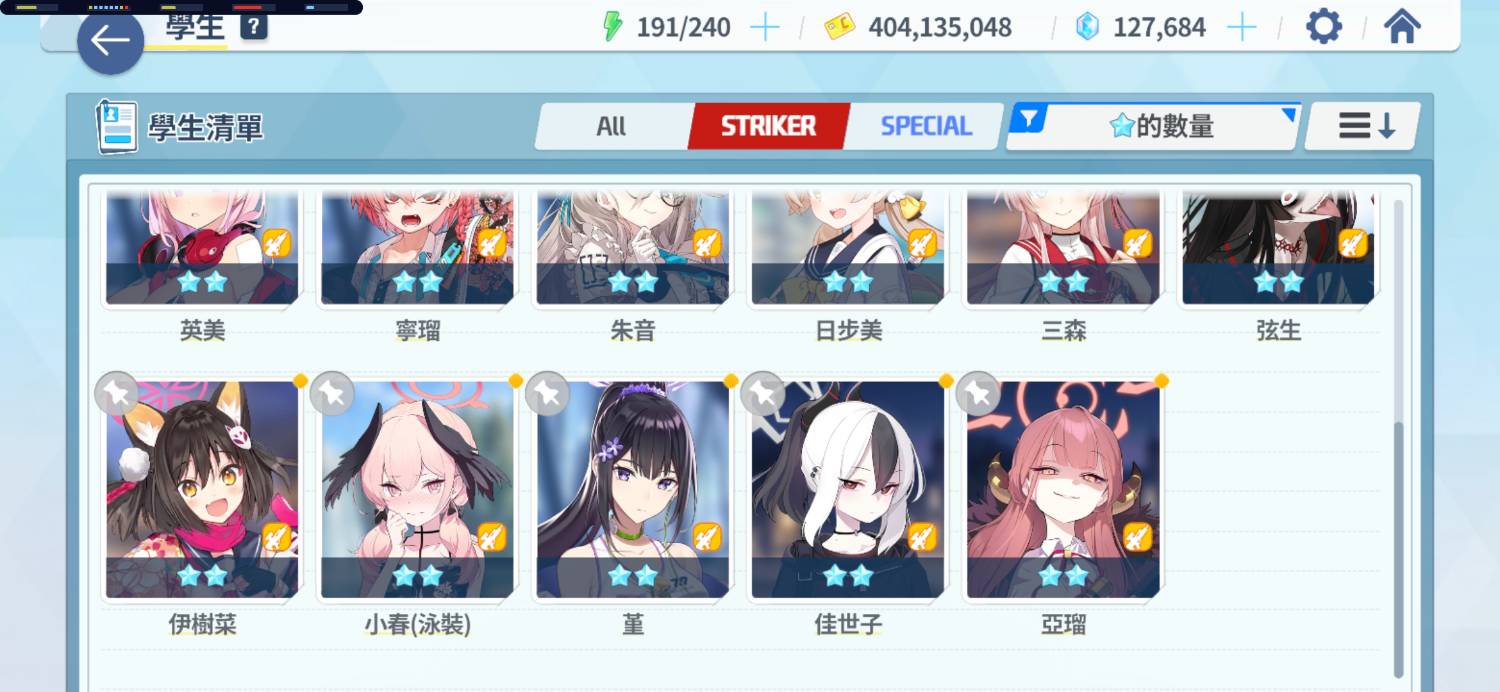
Task: Toggle the favorite pin on 佳世子
Action: coord(763,393)
